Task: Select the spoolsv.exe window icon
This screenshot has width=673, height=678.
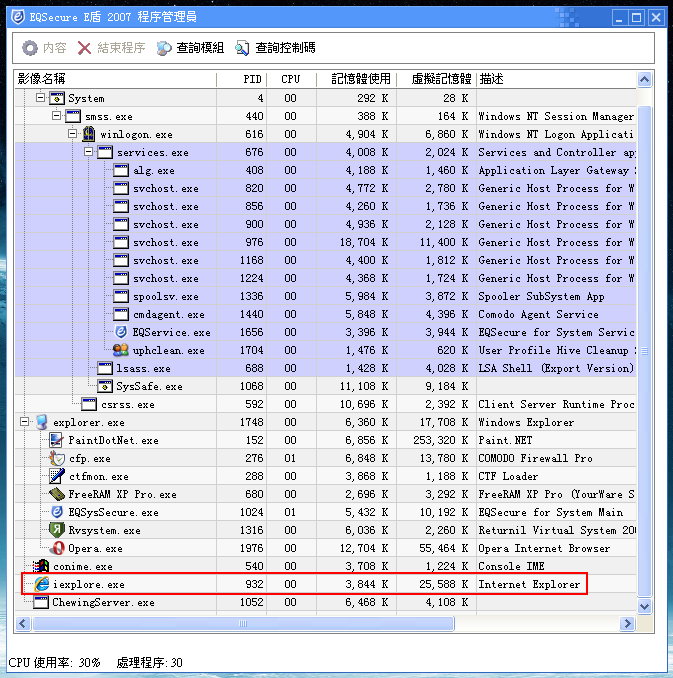Action: (121, 296)
